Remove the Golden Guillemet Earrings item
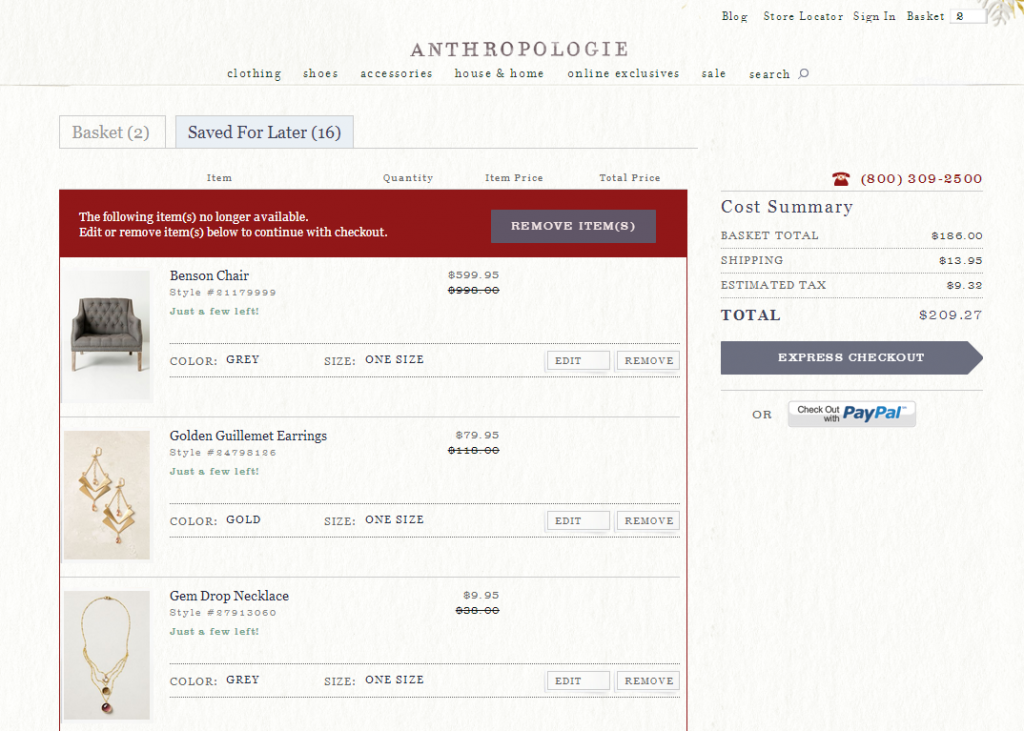This screenshot has width=1024, height=731. pos(648,521)
